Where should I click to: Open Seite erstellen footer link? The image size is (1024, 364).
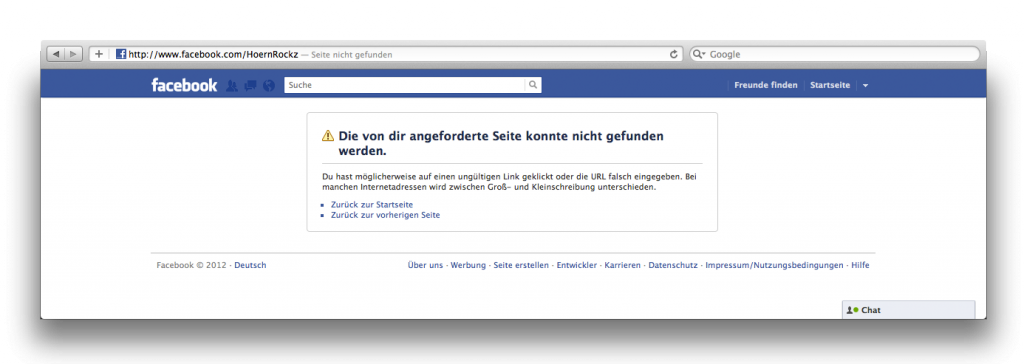pos(521,265)
